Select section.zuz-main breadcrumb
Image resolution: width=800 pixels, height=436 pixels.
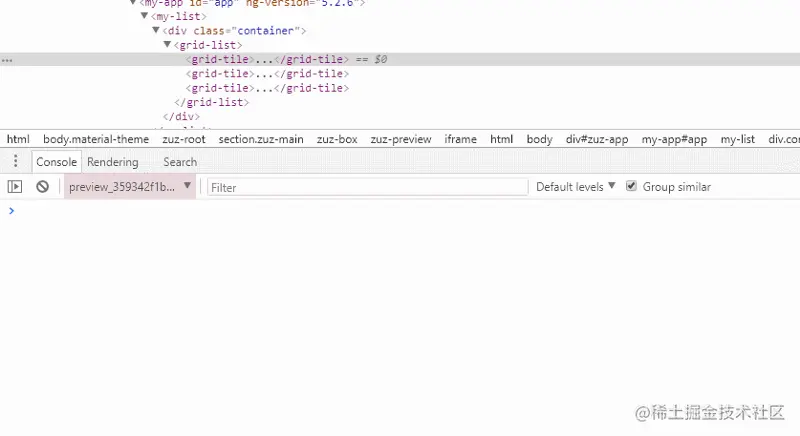click(261, 139)
